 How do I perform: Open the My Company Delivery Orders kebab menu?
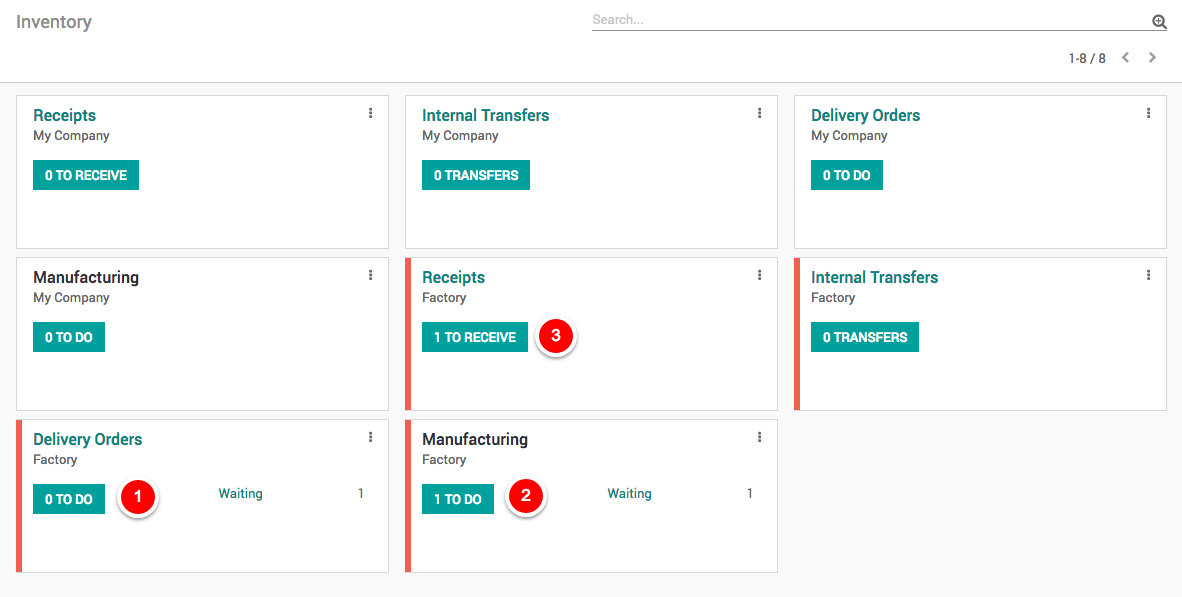1148,113
